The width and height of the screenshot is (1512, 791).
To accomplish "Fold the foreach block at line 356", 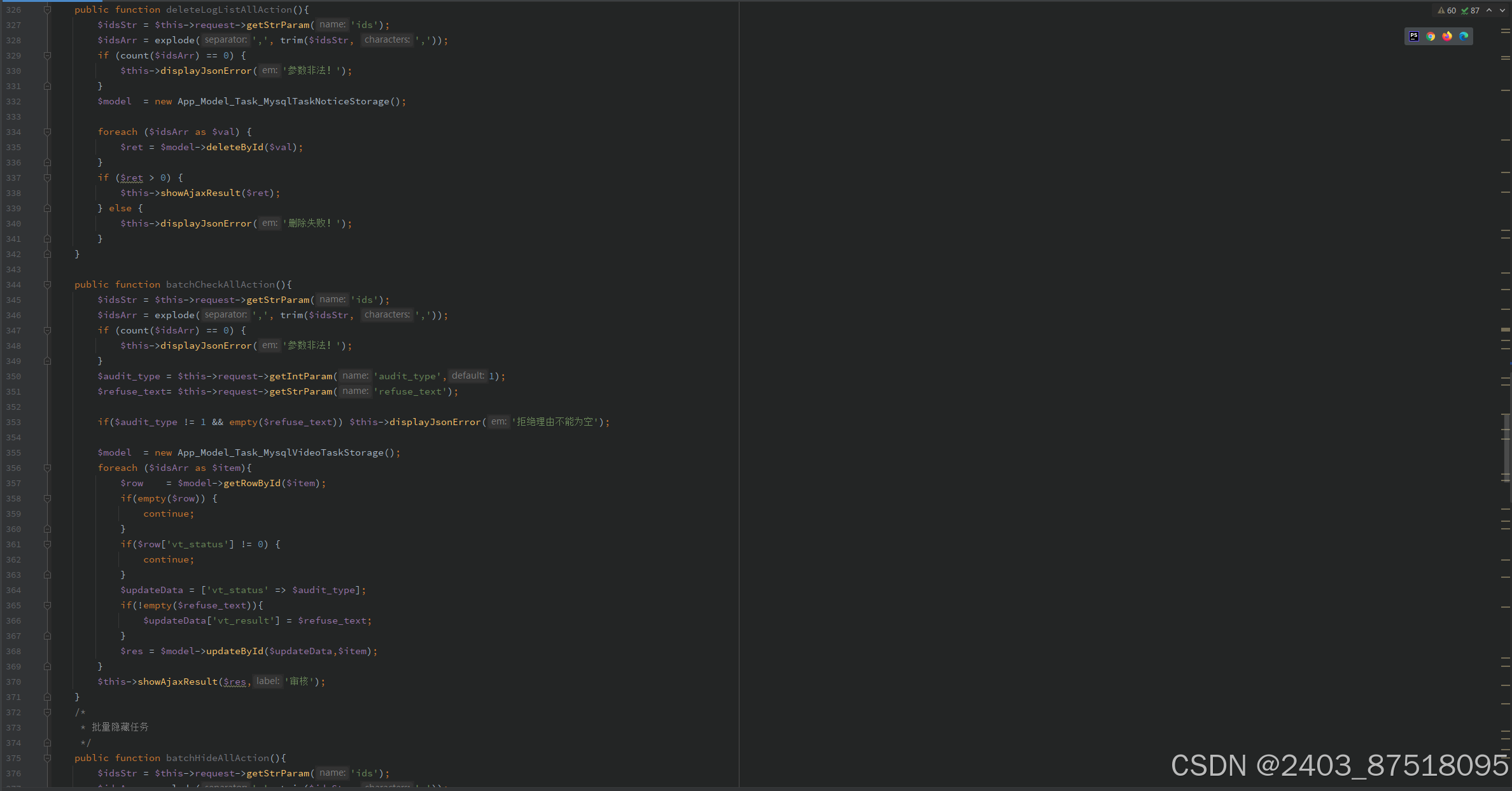I will pos(47,468).
